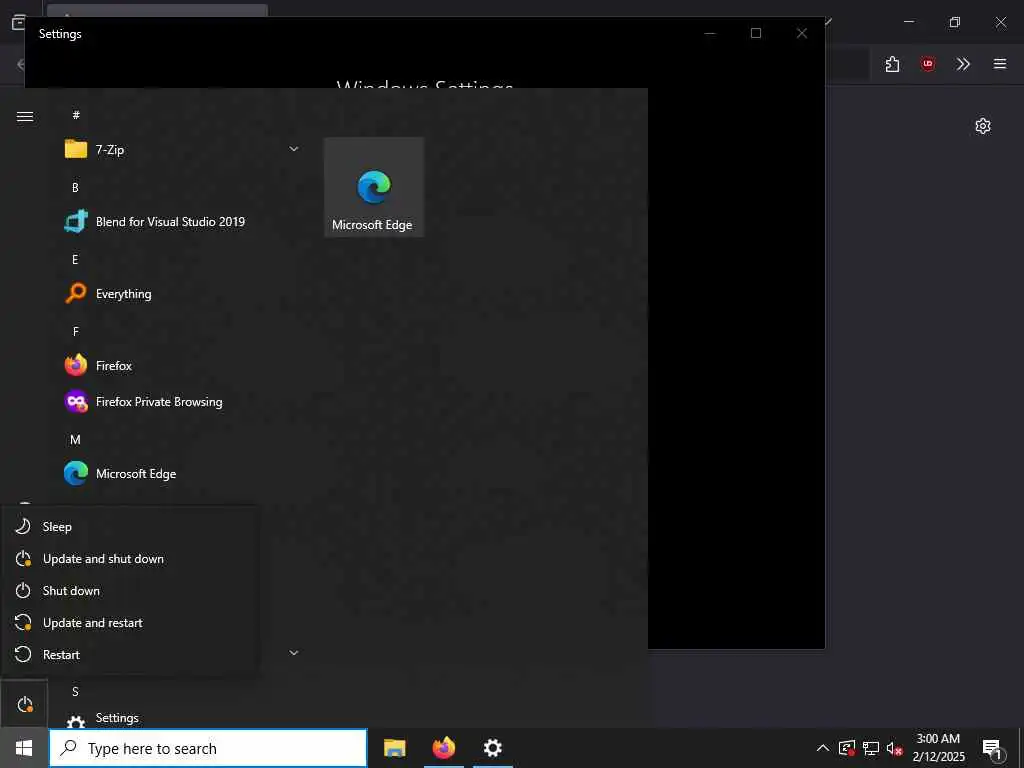
Task: Jump to letter B header in app list
Action: coord(75,187)
